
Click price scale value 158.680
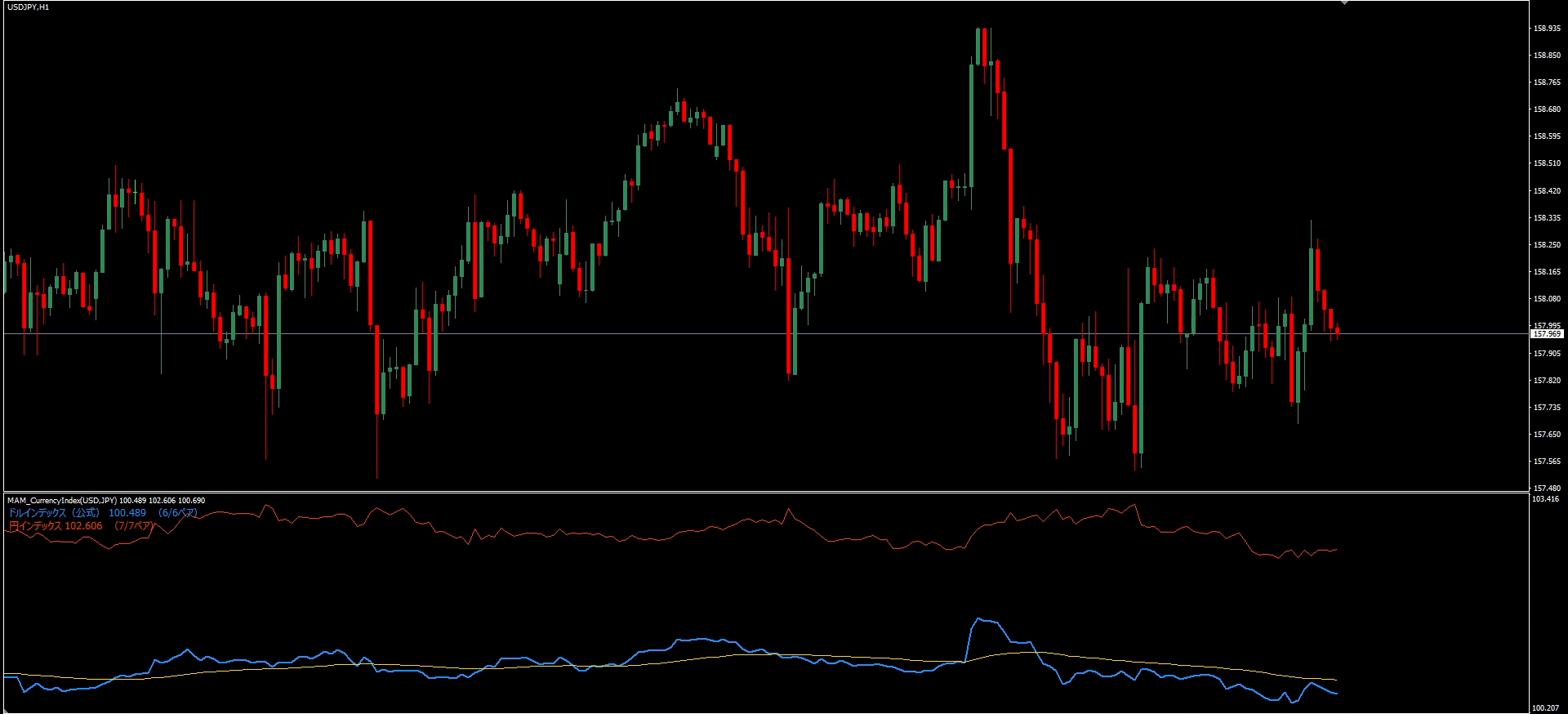point(1548,109)
